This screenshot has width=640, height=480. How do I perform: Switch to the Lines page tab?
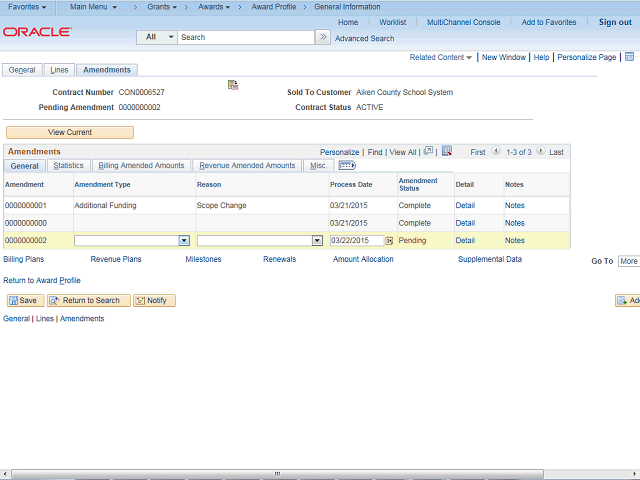(59, 70)
